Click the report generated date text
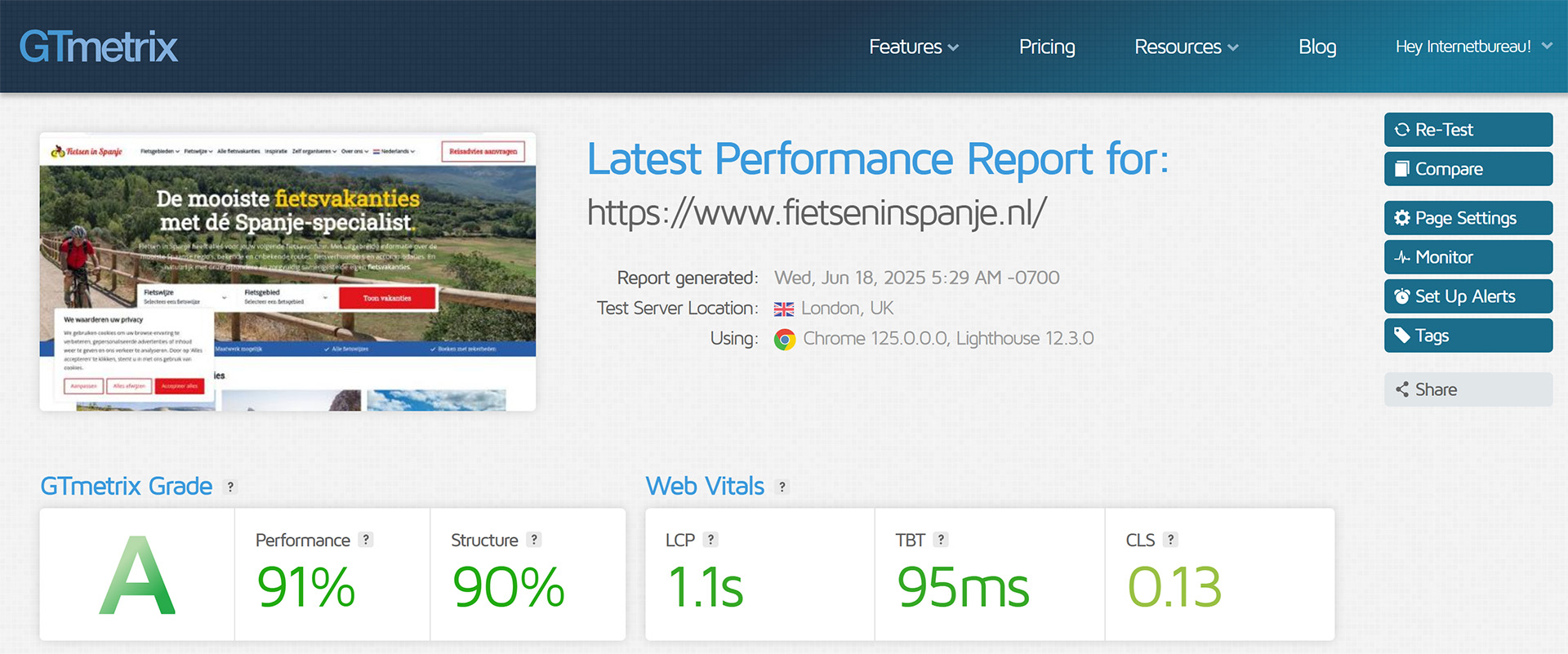The width and height of the screenshot is (1568, 654). 917,278
